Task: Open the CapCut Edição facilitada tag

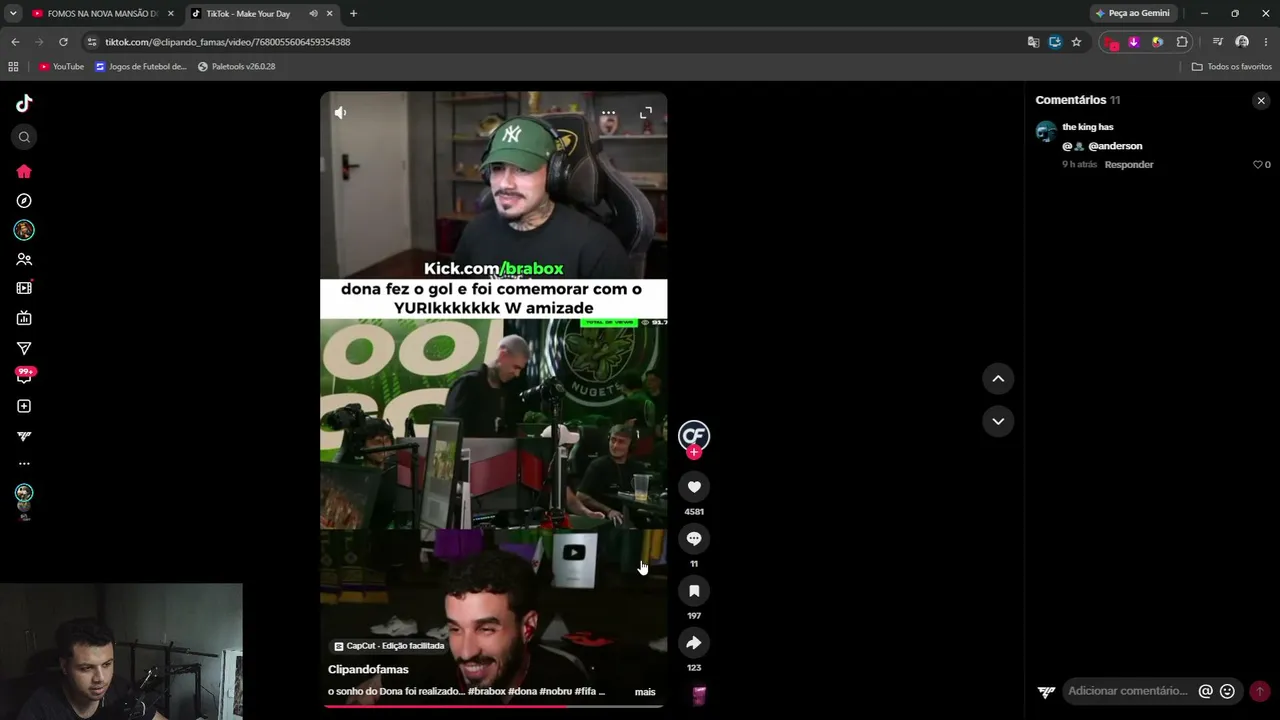Action: coord(389,646)
